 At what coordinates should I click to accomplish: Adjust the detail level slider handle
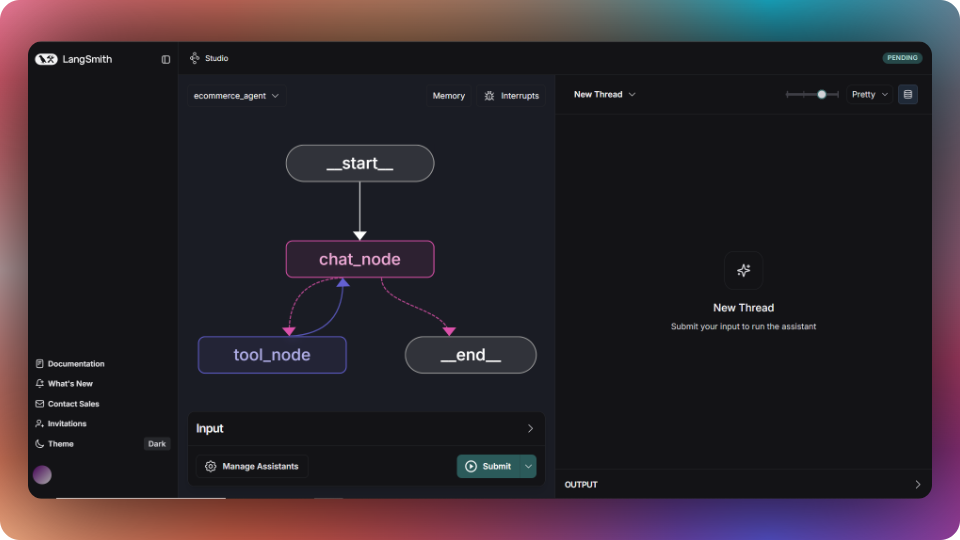tap(822, 94)
